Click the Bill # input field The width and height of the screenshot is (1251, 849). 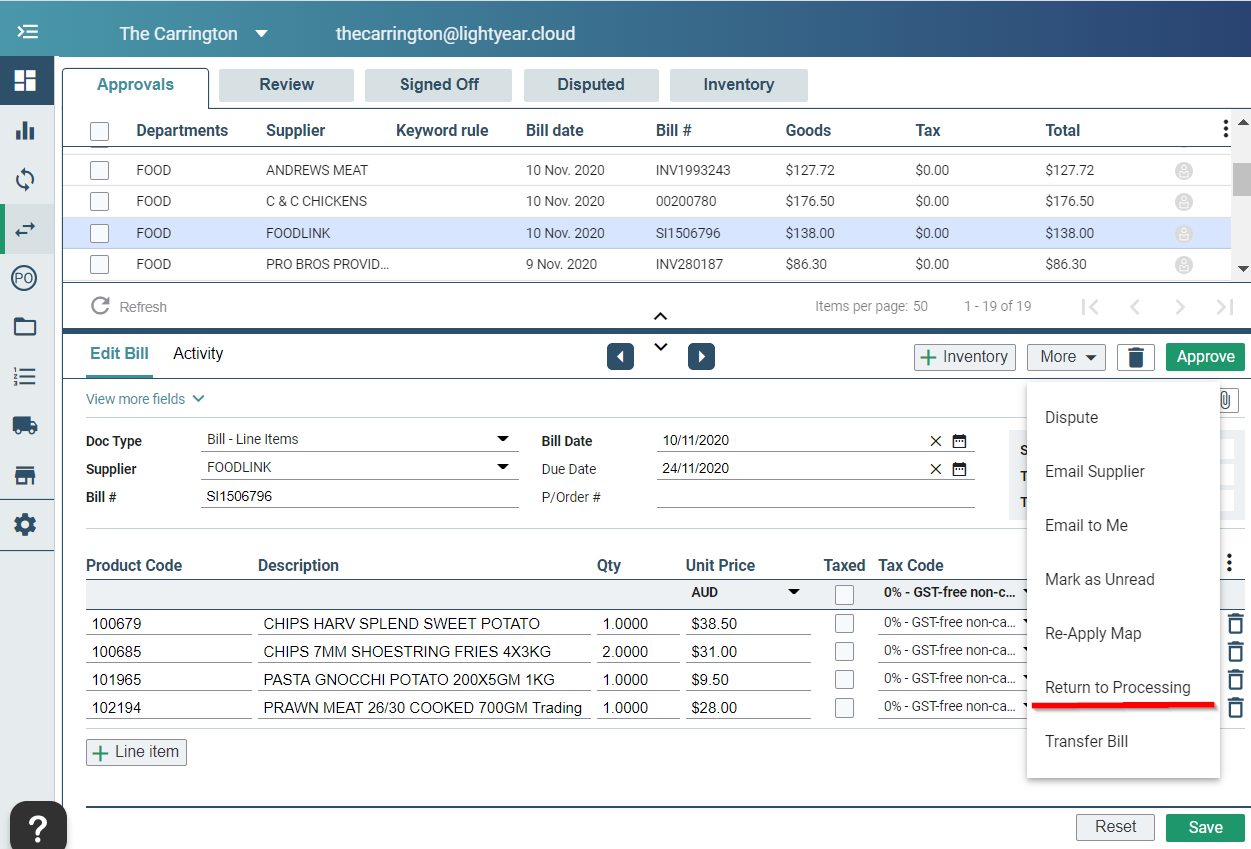359,496
